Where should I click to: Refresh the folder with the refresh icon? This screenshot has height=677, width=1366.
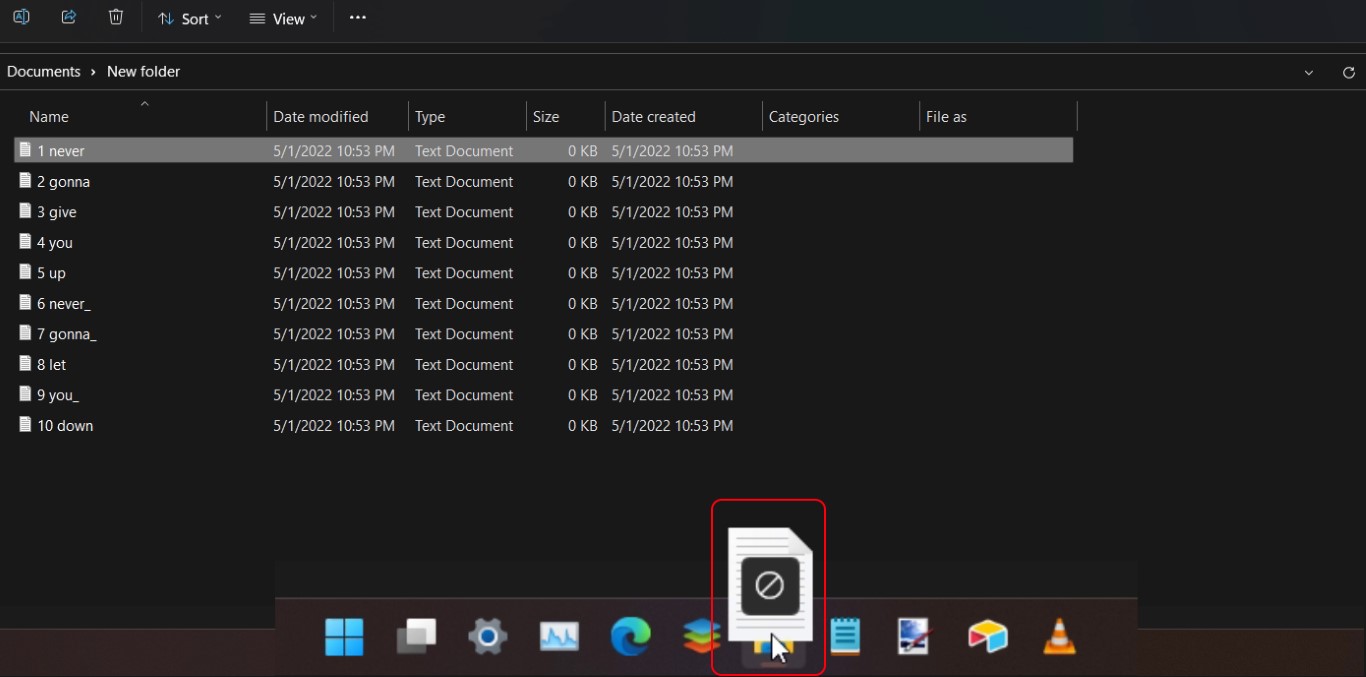[1348, 73]
